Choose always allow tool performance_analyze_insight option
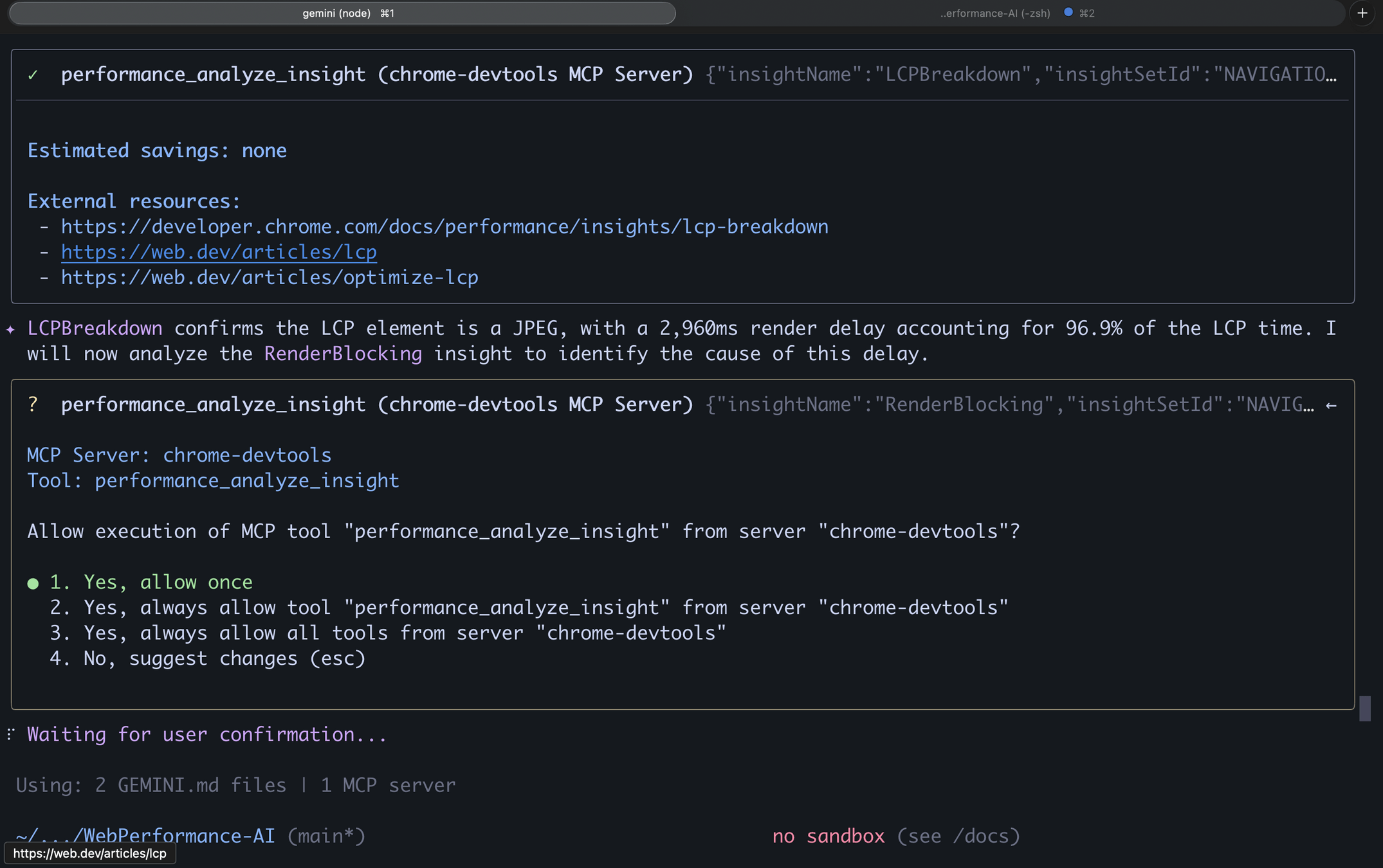The width and height of the screenshot is (1383, 868). click(x=527, y=608)
